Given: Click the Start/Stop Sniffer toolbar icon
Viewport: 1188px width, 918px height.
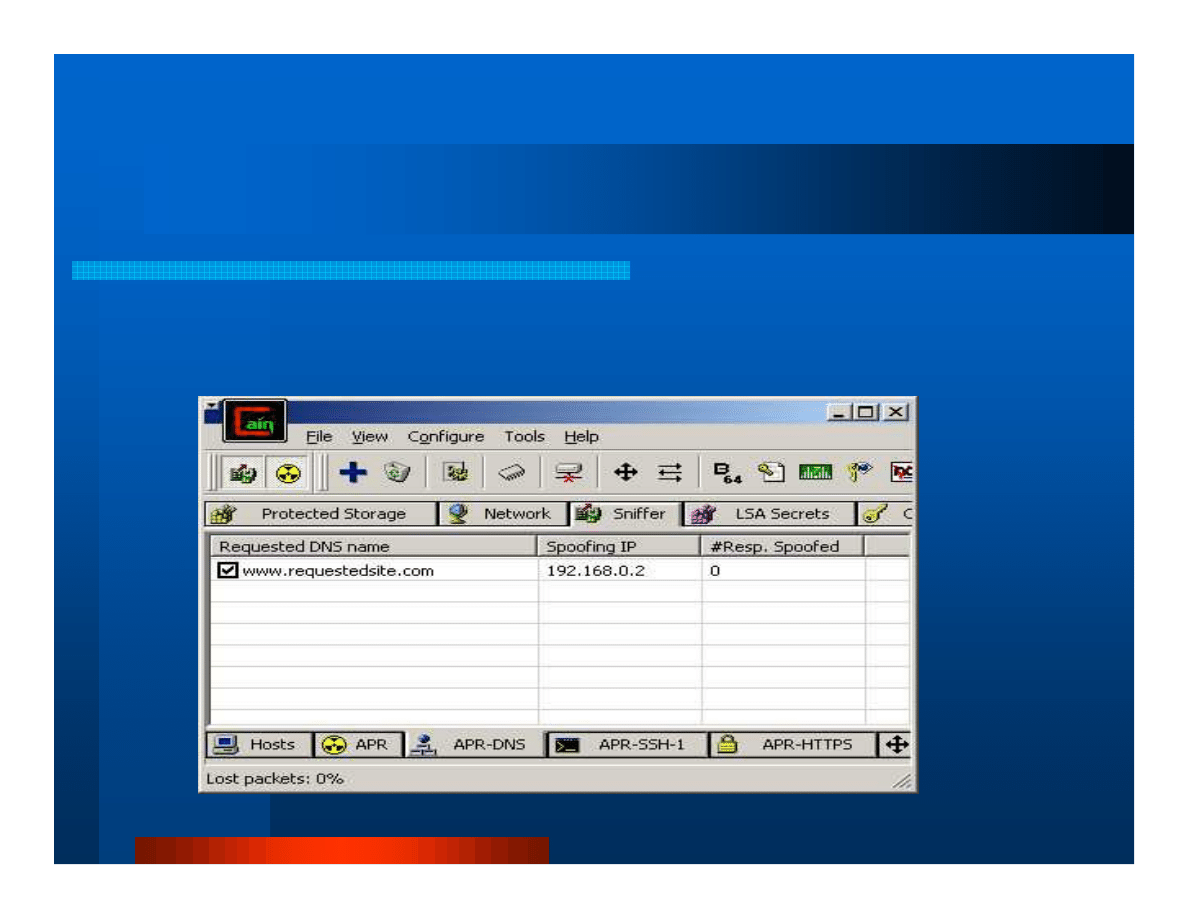Looking at the screenshot, I should tap(243, 472).
